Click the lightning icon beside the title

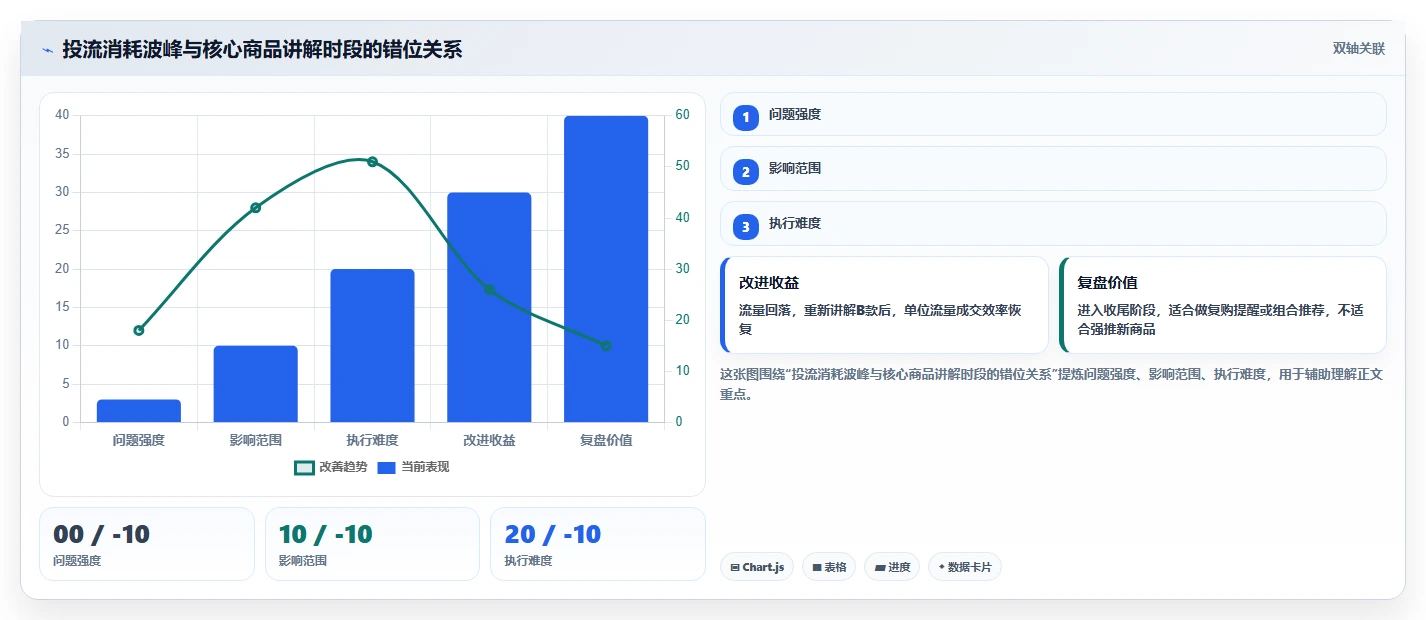(x=48, y=49)
